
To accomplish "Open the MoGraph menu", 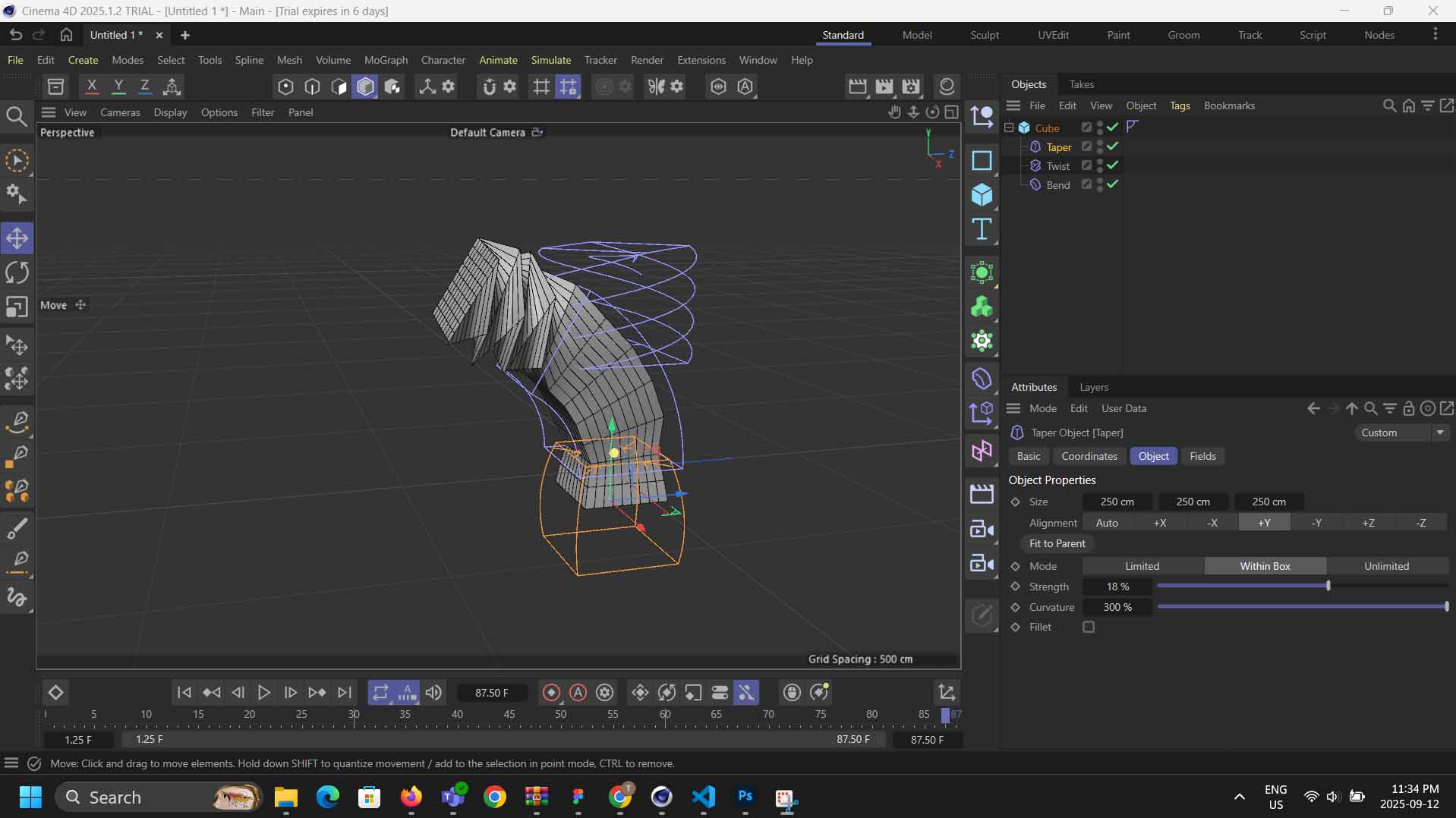I will click(x=386, y=60).
